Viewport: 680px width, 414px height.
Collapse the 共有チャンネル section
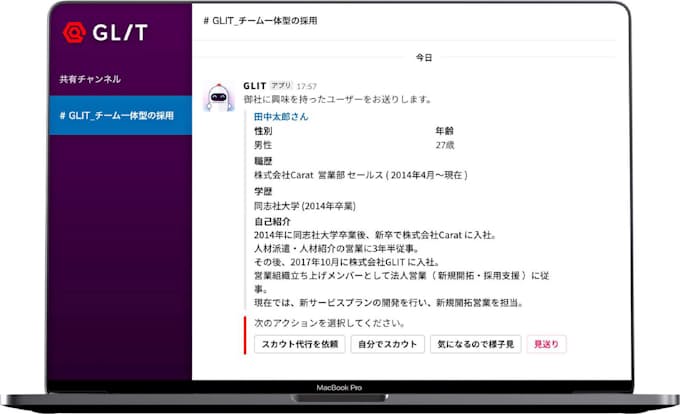click(x=90, y=78)
